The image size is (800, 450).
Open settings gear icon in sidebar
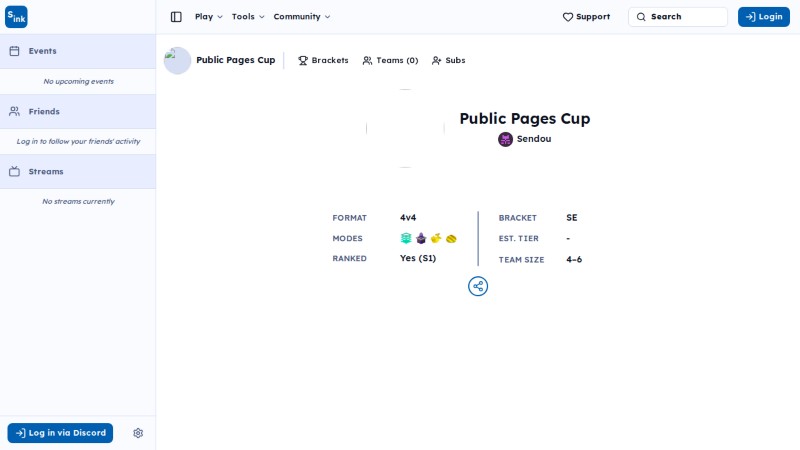point(138,433)
